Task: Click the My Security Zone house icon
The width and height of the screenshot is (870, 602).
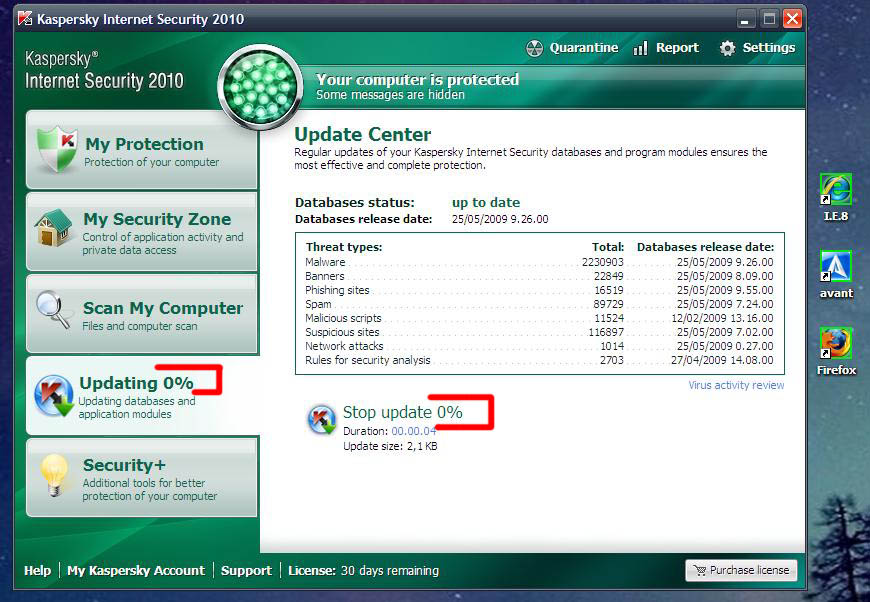Action: tap(53, 227)
